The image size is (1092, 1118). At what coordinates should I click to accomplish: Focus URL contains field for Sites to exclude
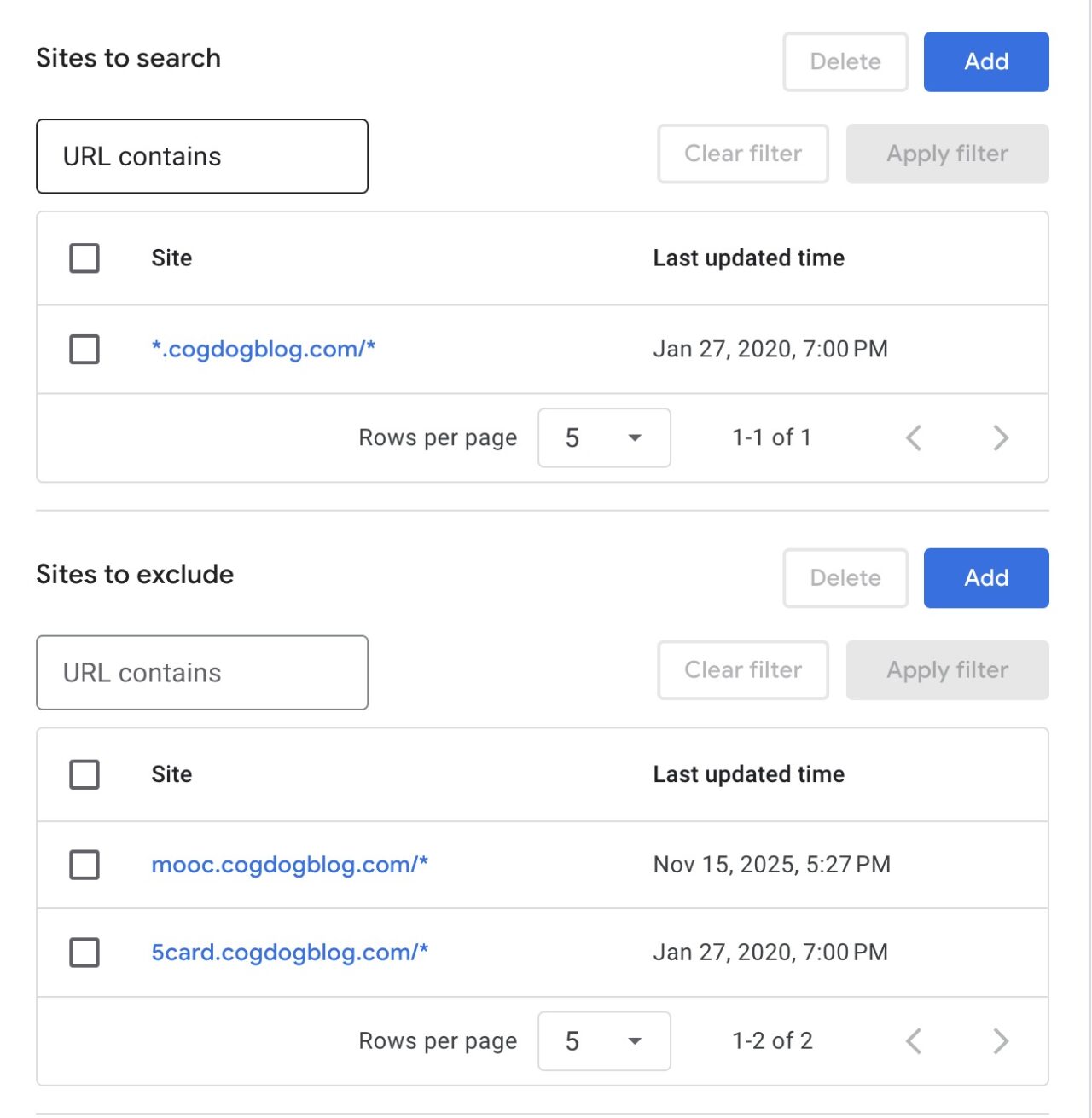[202, 673]
